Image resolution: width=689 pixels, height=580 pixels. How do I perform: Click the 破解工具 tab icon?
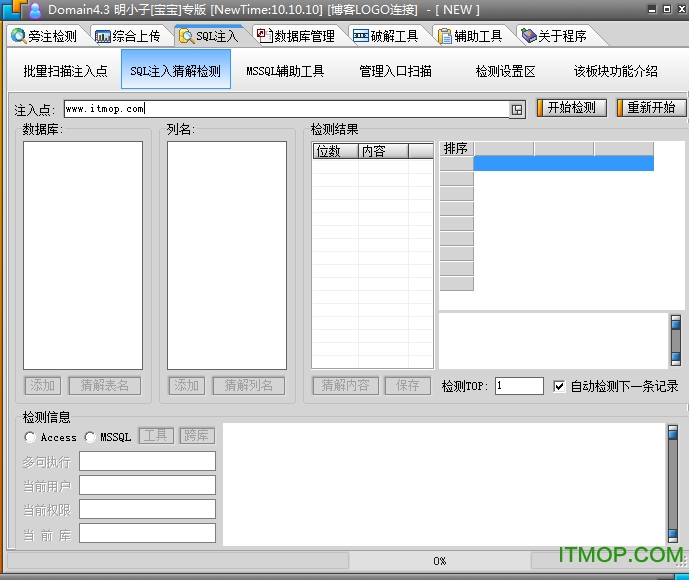pos(360,36)
